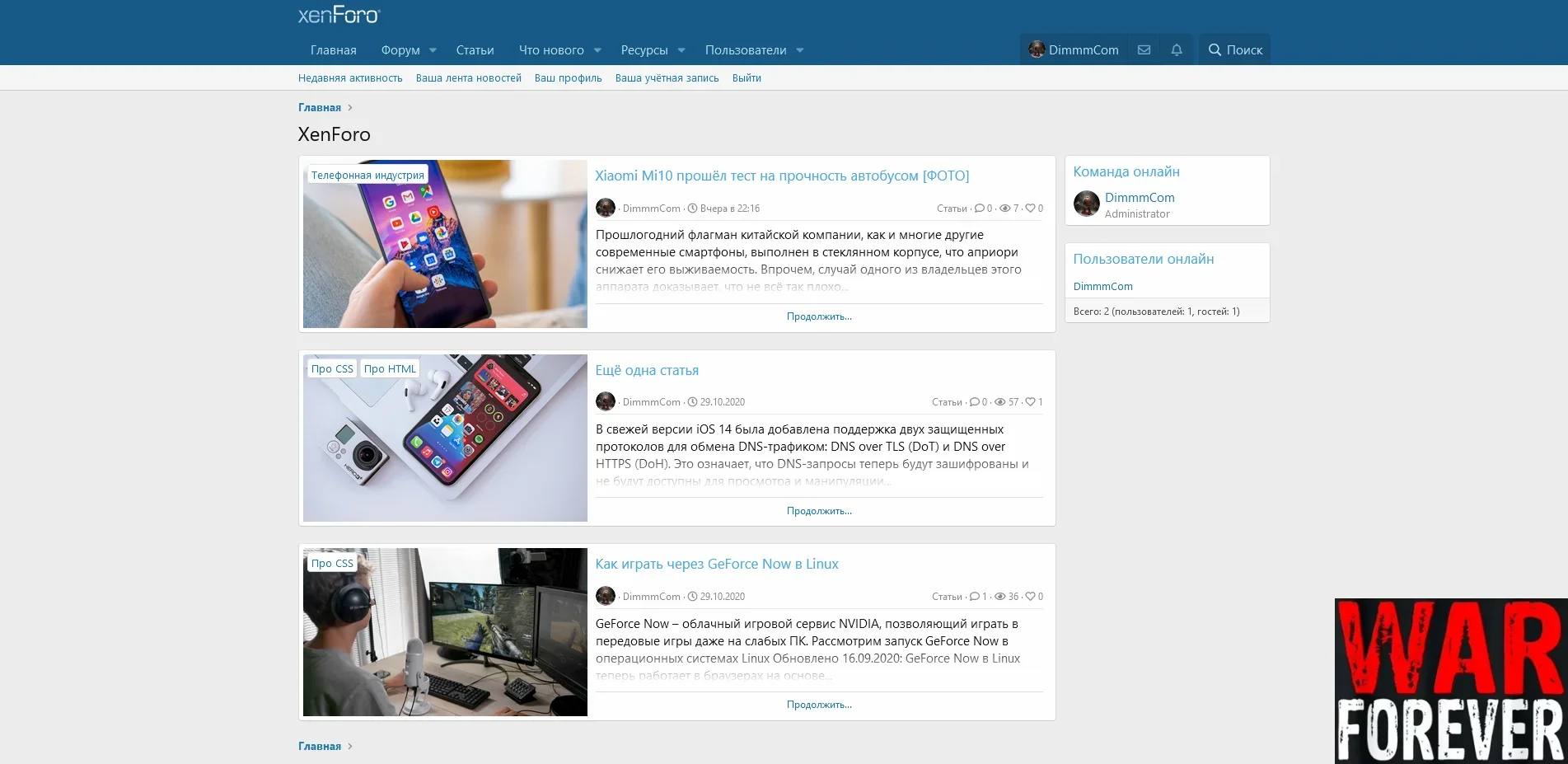Open Ваша учётная запись link
This screenshot has width=1568, height=764.
667,78
